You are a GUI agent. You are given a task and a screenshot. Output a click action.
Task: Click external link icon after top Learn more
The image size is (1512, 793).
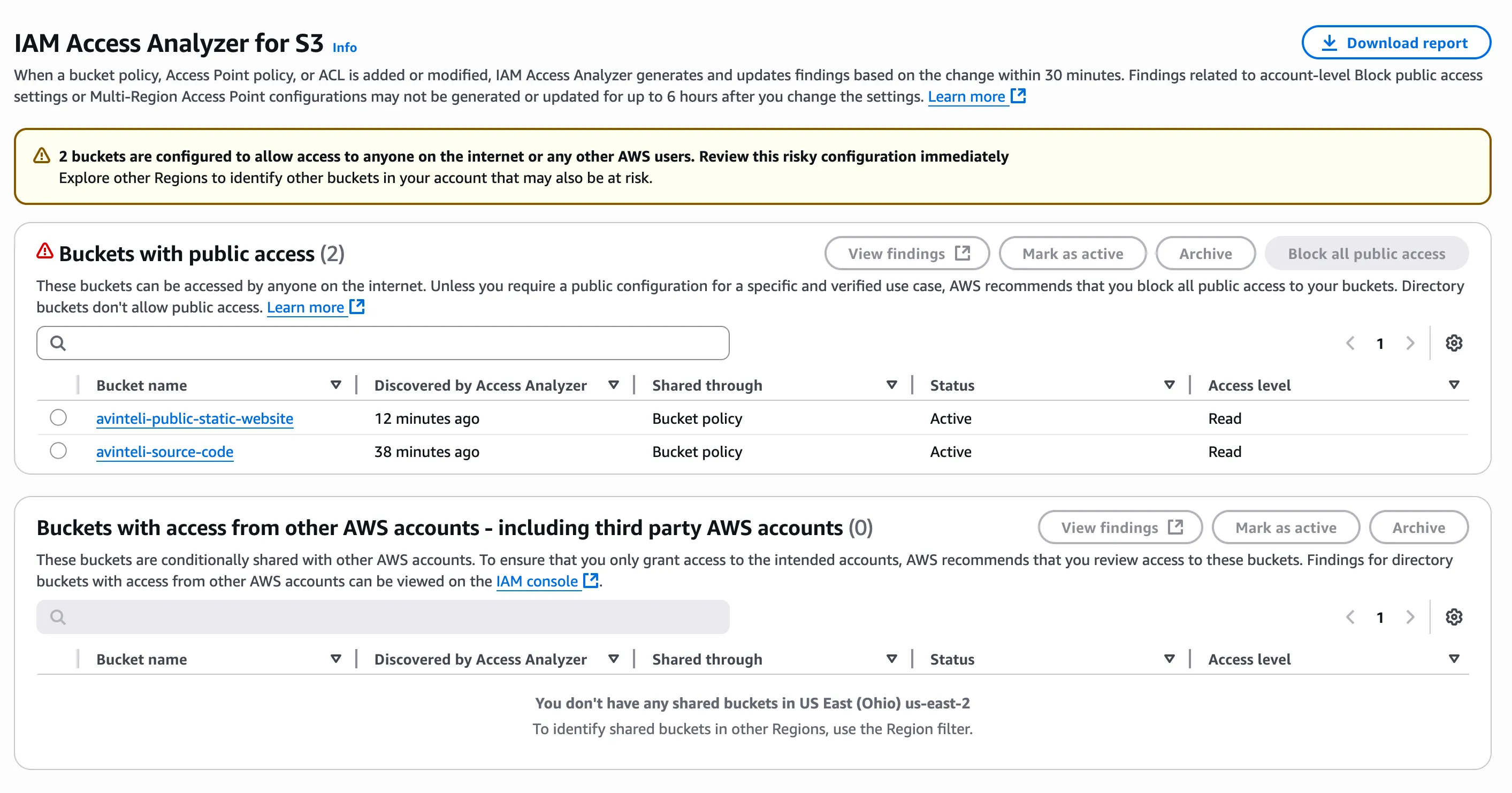tap(1018, 96)
